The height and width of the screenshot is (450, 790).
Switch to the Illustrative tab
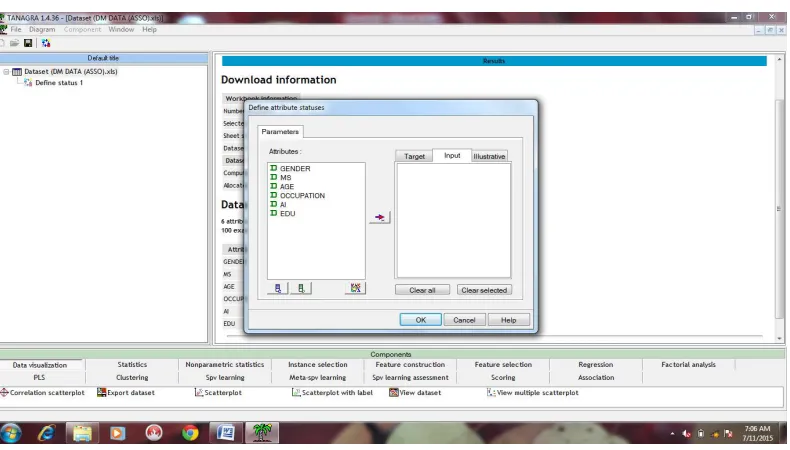pos(489,156)
